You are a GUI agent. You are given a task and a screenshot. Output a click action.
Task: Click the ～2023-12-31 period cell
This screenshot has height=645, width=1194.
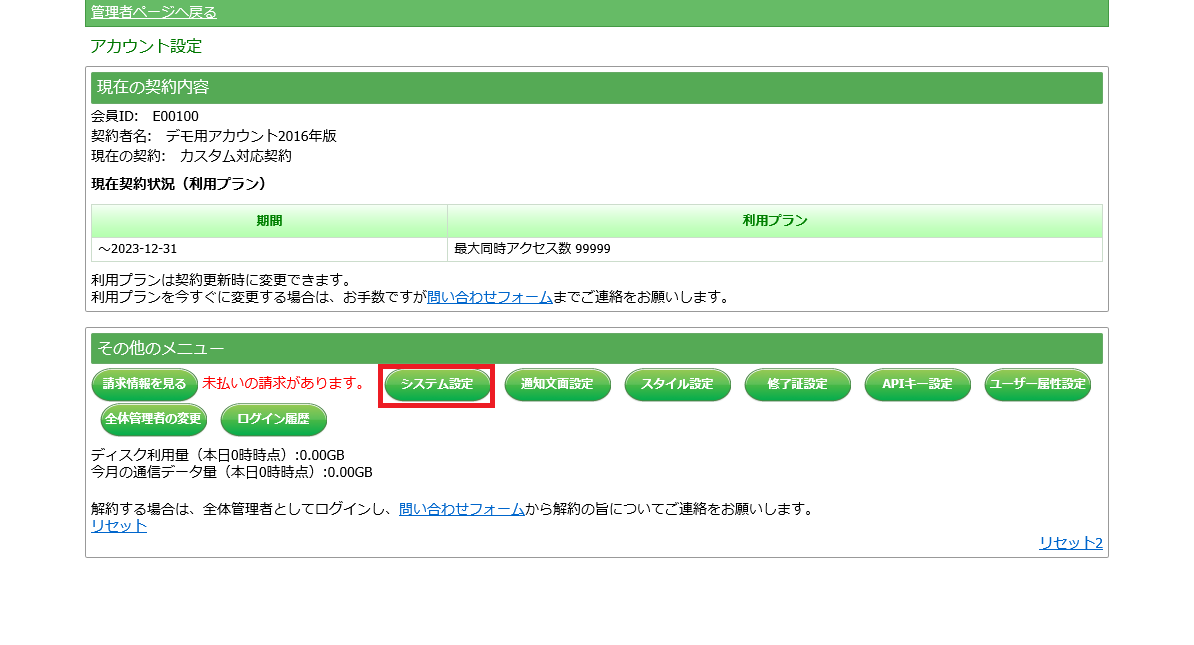tap(270, 249)
